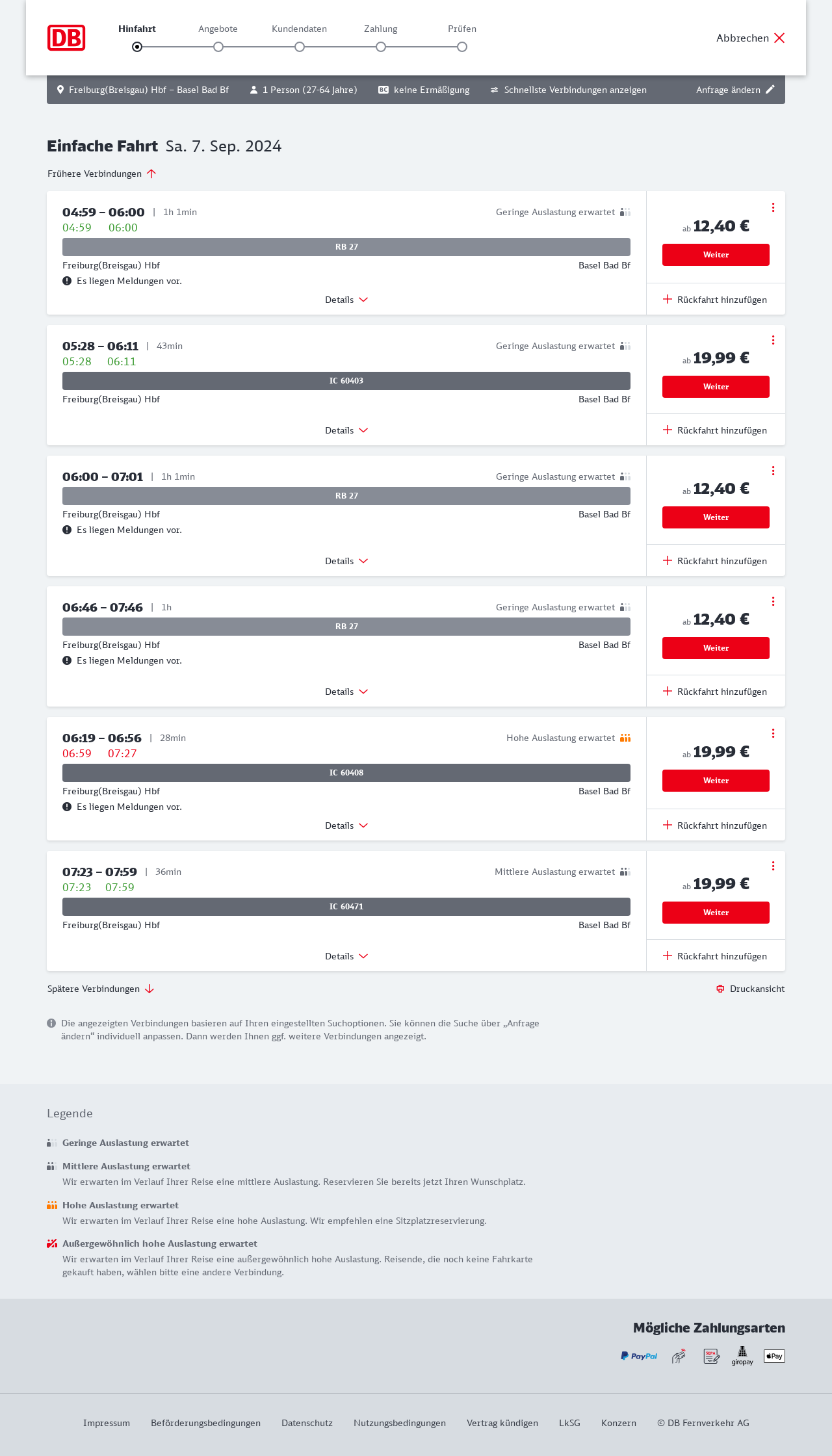Click the Abbrechen close icon
This screenshot has height=1456, width=832.
click(779, 38)
